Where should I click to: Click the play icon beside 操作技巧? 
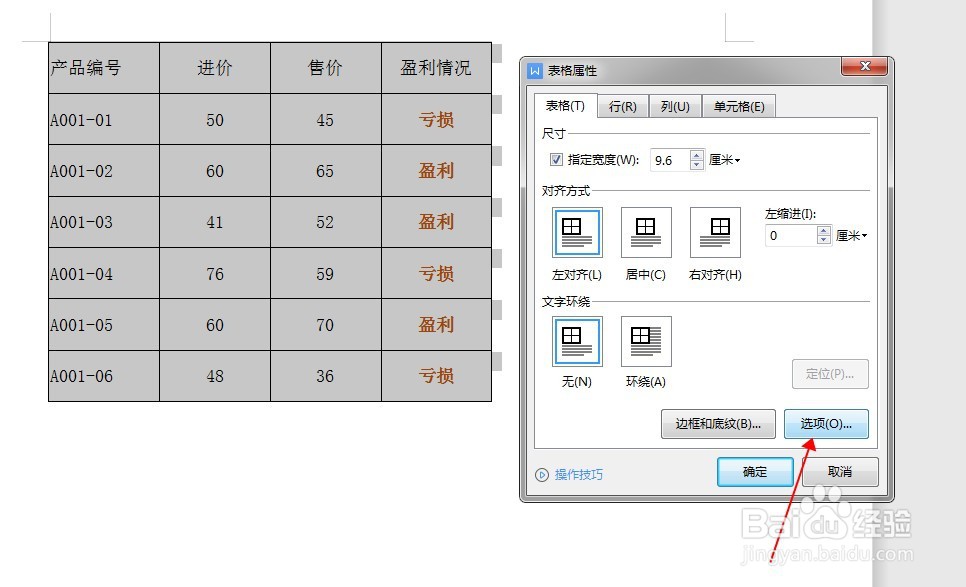click(x=542, y=475)
